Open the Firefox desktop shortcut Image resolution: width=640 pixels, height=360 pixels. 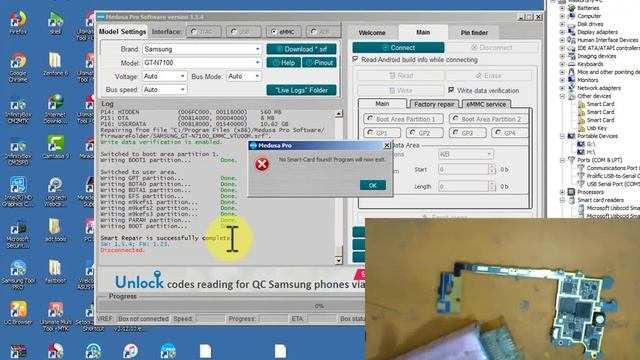[18, 22]
